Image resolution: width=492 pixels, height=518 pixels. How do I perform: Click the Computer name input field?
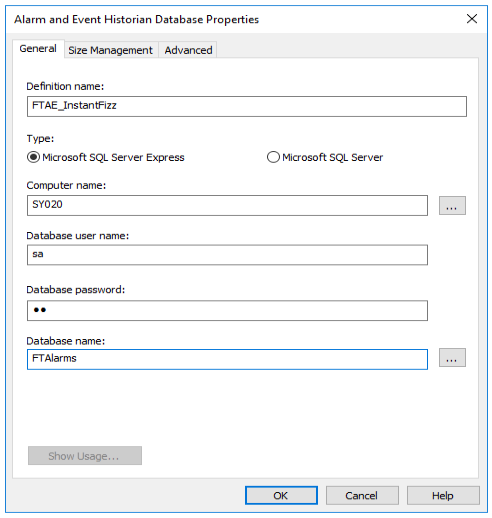click(227, 205)
